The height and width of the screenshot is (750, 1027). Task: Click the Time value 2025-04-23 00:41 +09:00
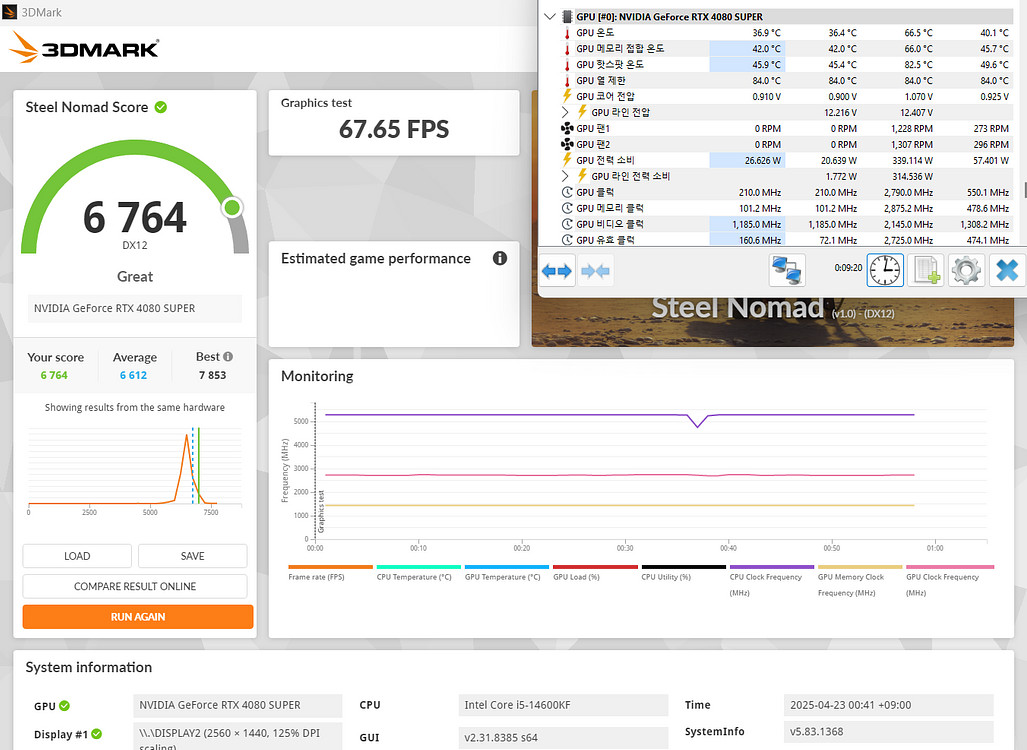(x=889, y=705)
